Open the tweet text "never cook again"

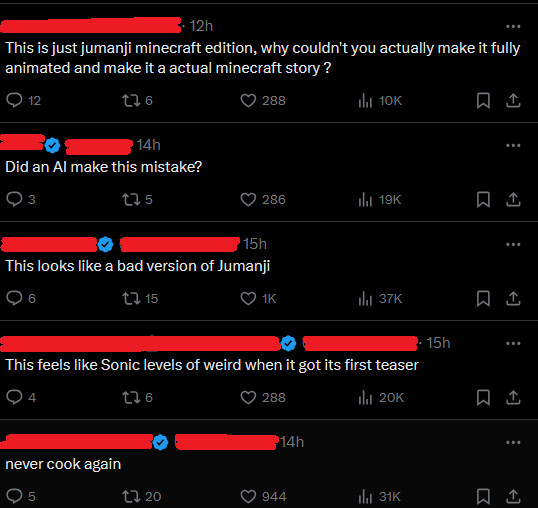[63, 464]
